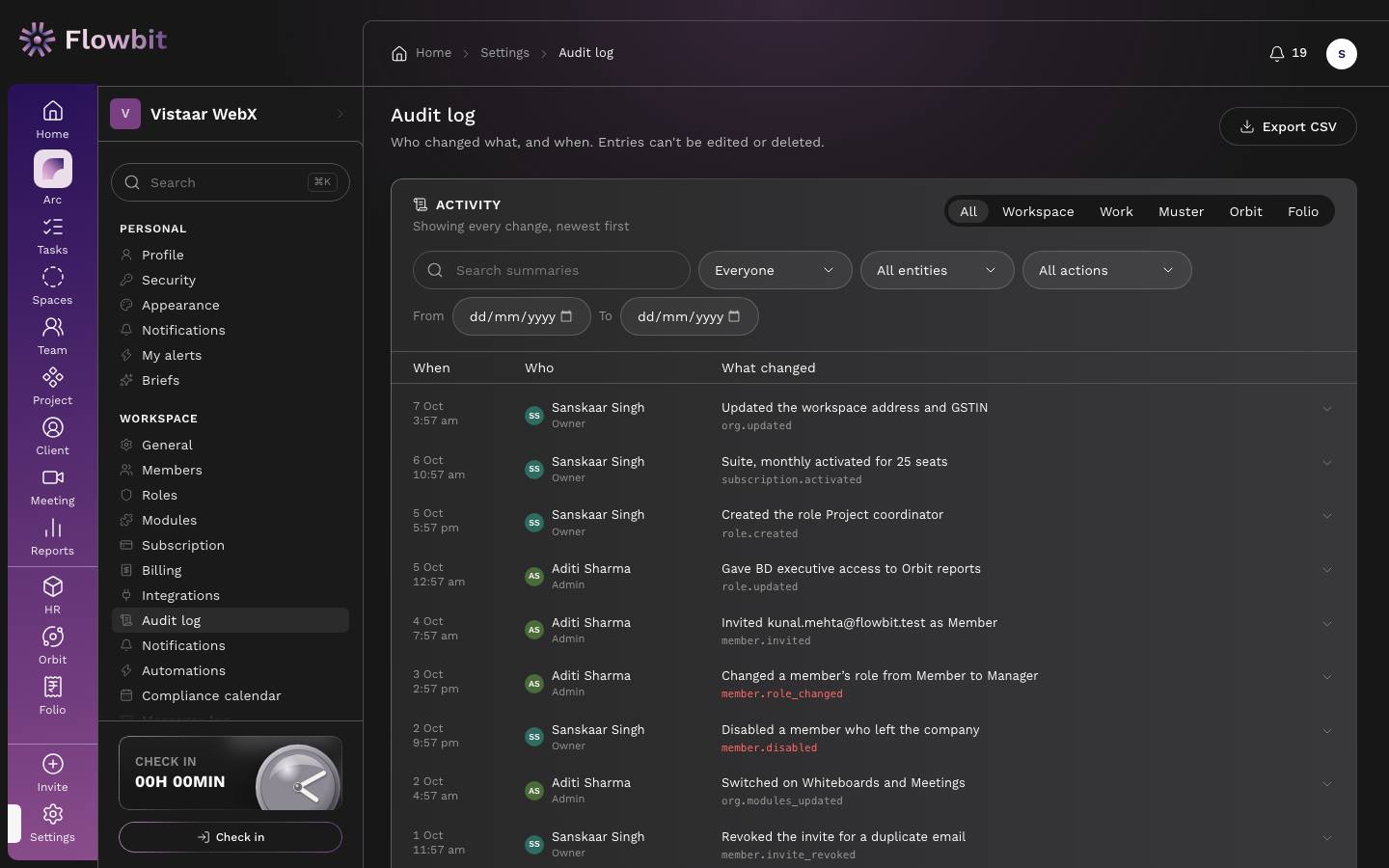Switch to the Folio activity tab
The image size is (1389, 868).
tap(1303, 211)
